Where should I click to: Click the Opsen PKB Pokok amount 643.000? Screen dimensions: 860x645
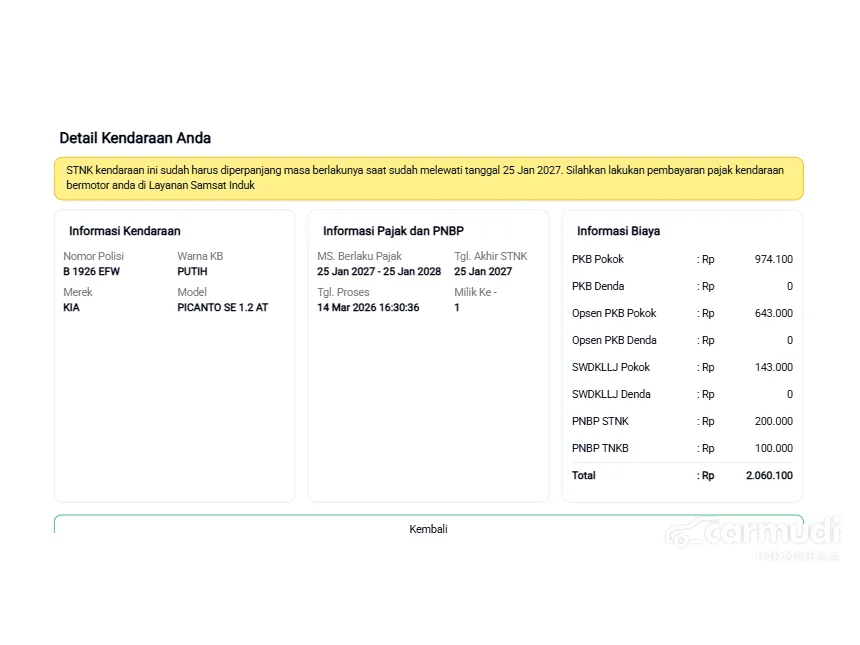pyautogui.click(x=773, y=313)
